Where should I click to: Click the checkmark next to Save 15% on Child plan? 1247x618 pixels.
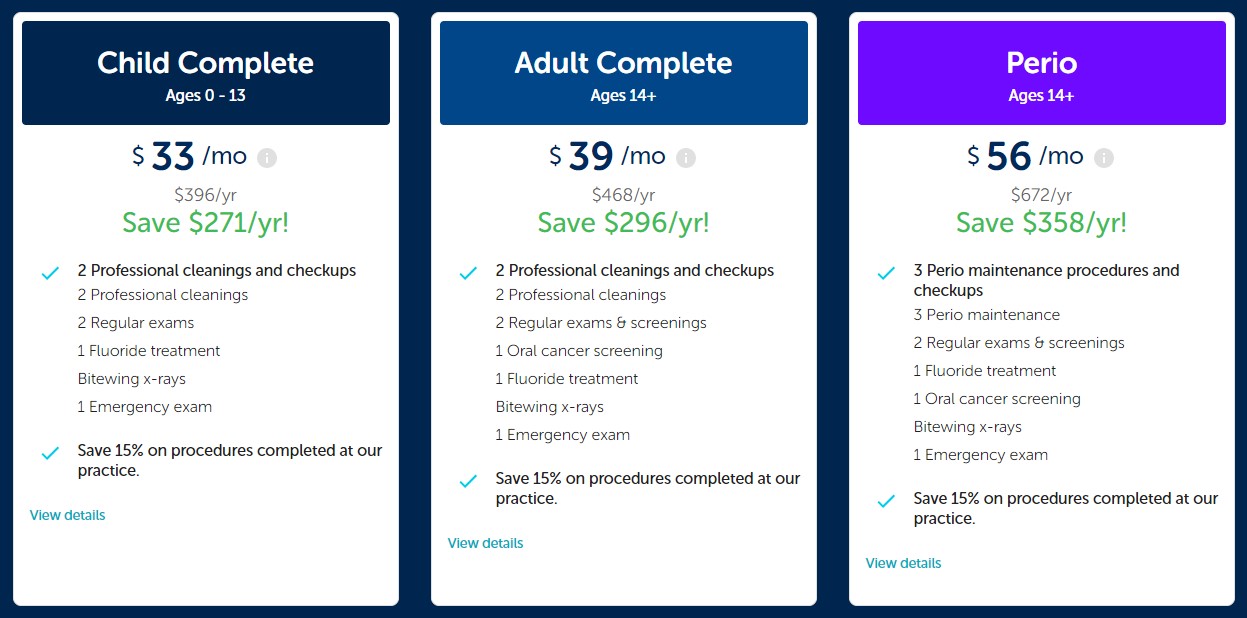point(49,453)
